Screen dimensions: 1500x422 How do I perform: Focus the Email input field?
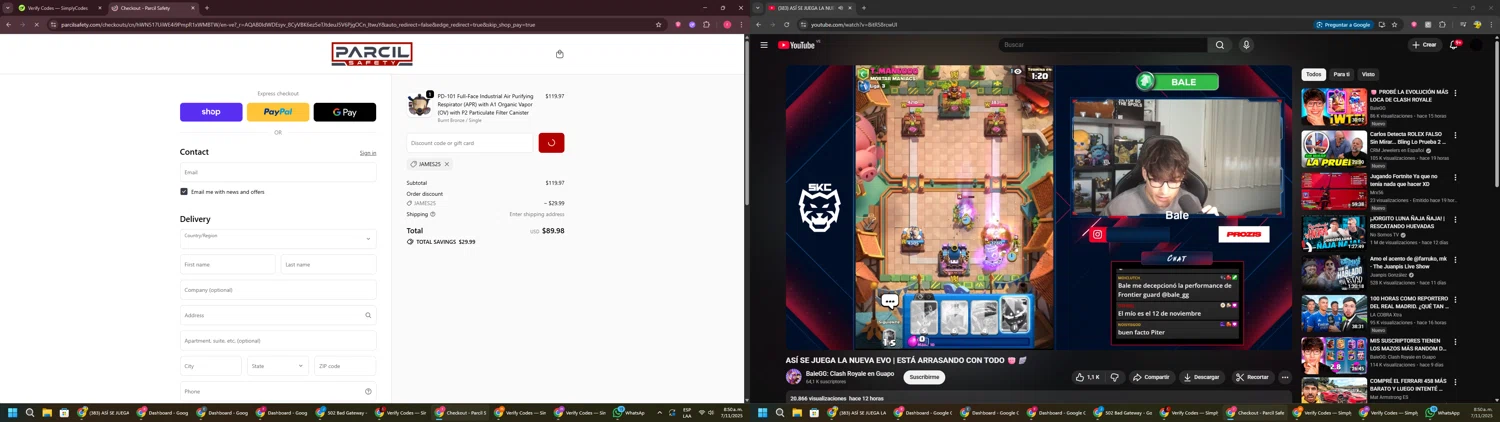tap(278, 172)
